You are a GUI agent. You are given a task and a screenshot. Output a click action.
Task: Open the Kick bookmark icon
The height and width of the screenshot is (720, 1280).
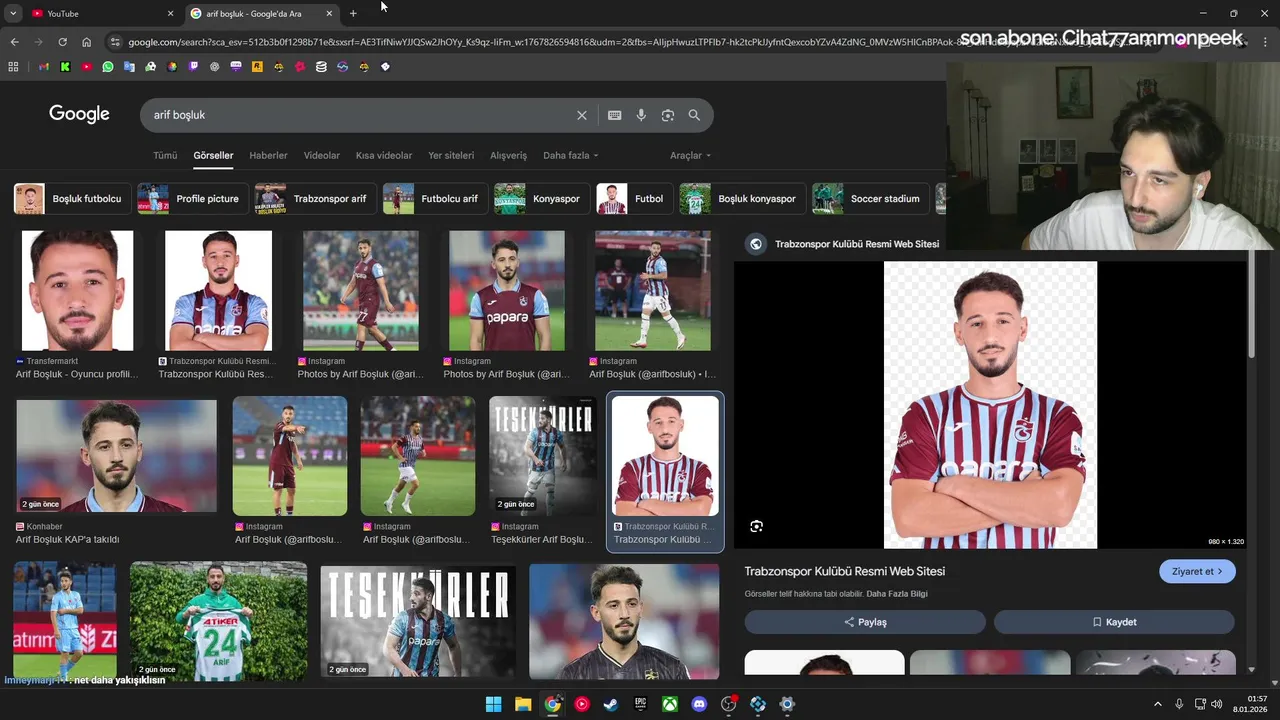click(x=65, y=67)
